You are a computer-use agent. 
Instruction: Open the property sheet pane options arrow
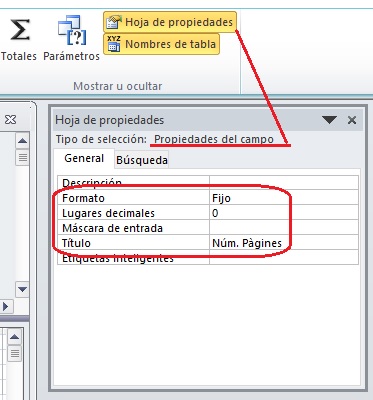[329, 120]
